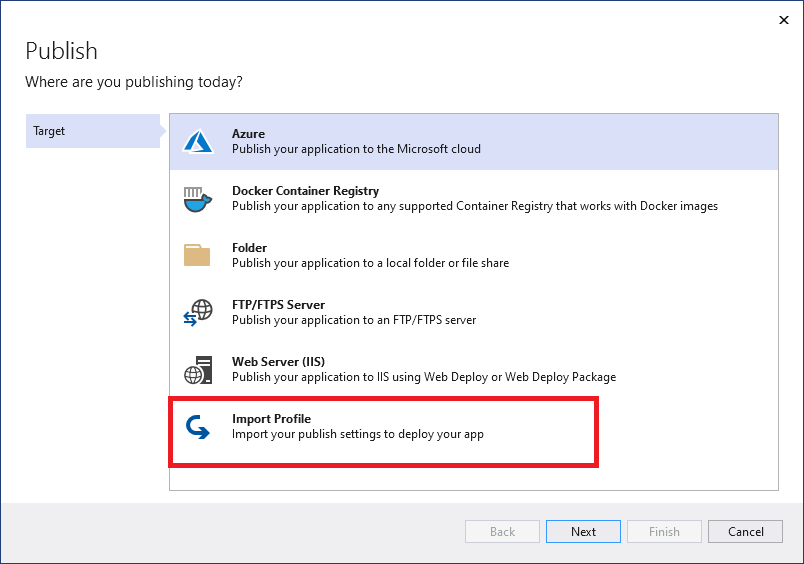The height and width of the screenshot is (564, 804).
Task: Click 'Publish your application to the Microsoft cloud' text
Action: [x=356, y=149]
